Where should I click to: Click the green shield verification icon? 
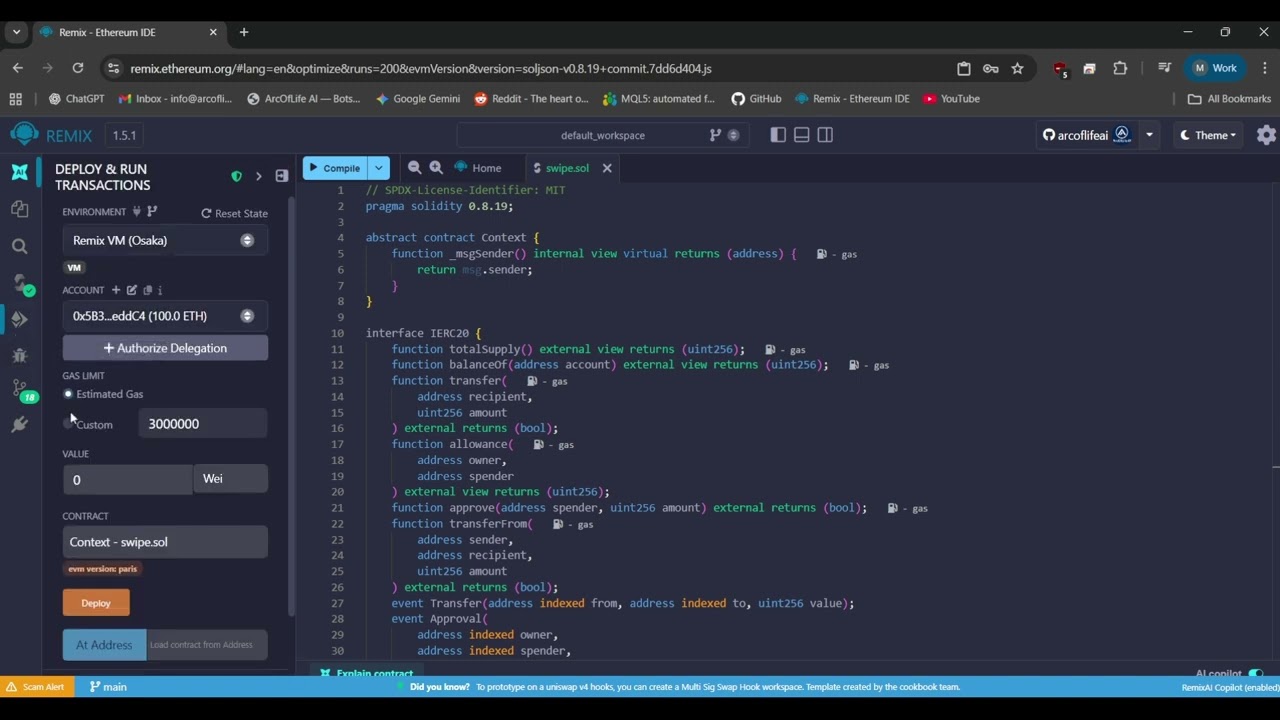tap(236, 176)
